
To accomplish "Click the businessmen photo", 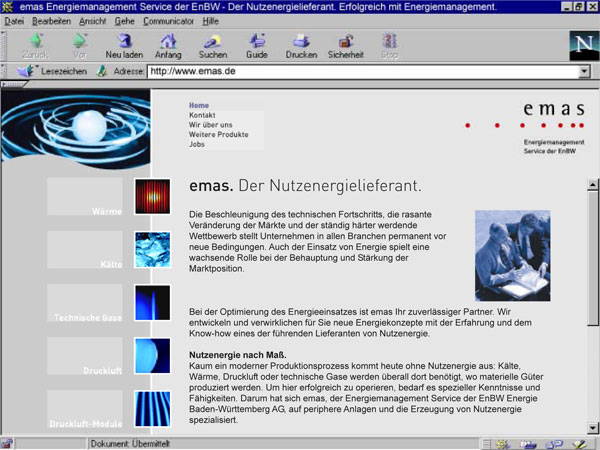I will point(513,256).
